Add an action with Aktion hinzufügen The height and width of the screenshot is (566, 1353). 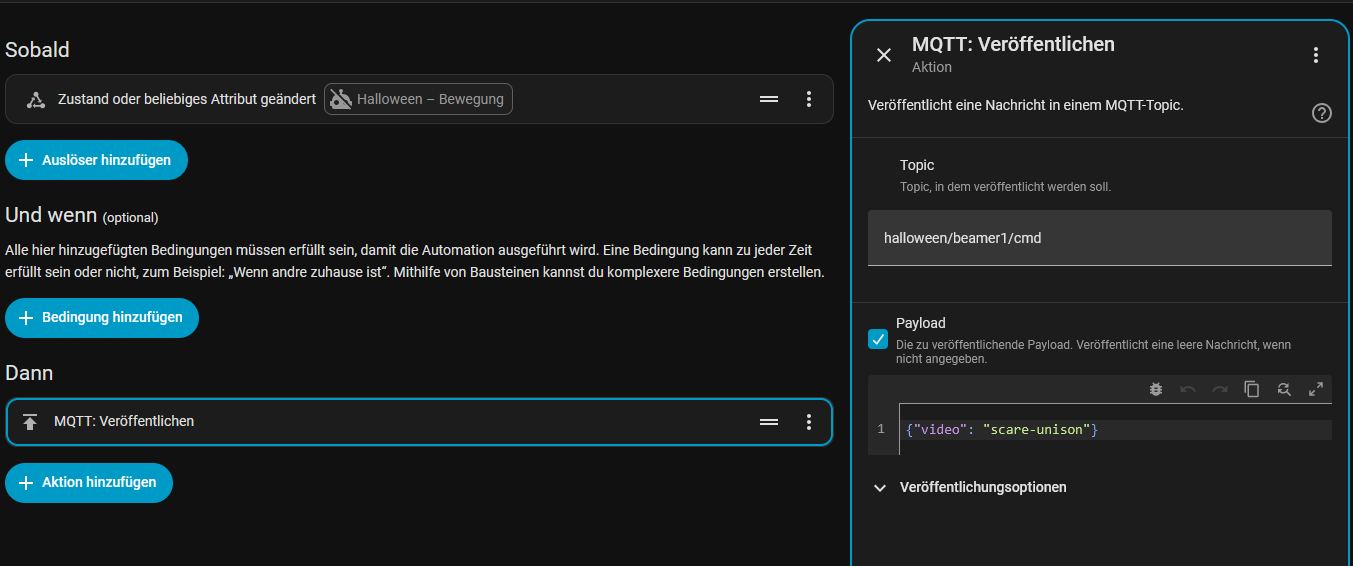click(x=89, y=482)
